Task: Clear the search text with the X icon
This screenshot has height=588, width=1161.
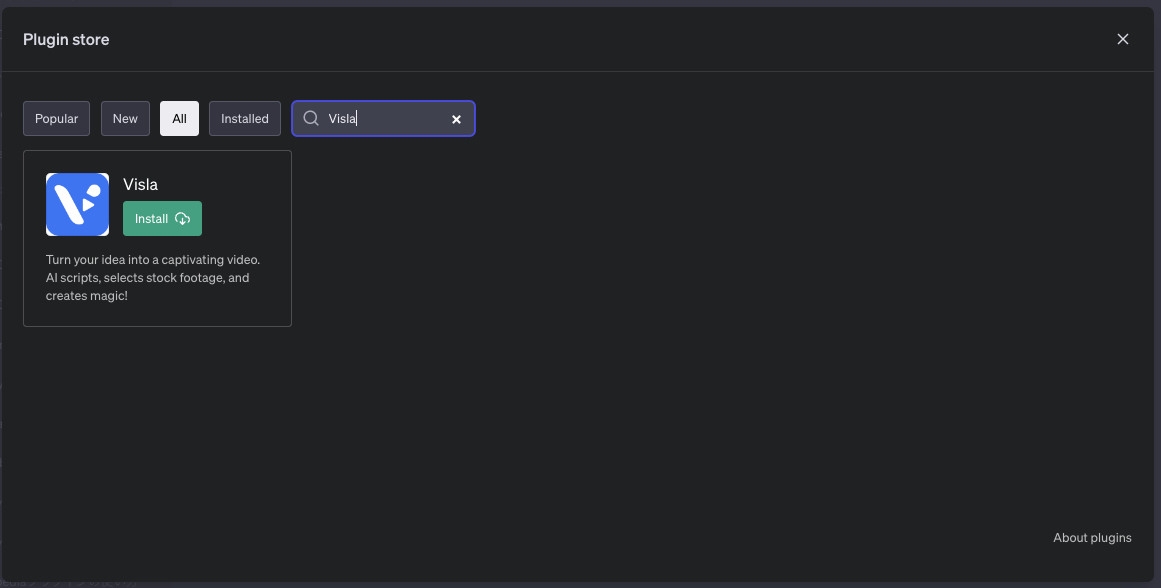Action: click(x=456, y=119)
